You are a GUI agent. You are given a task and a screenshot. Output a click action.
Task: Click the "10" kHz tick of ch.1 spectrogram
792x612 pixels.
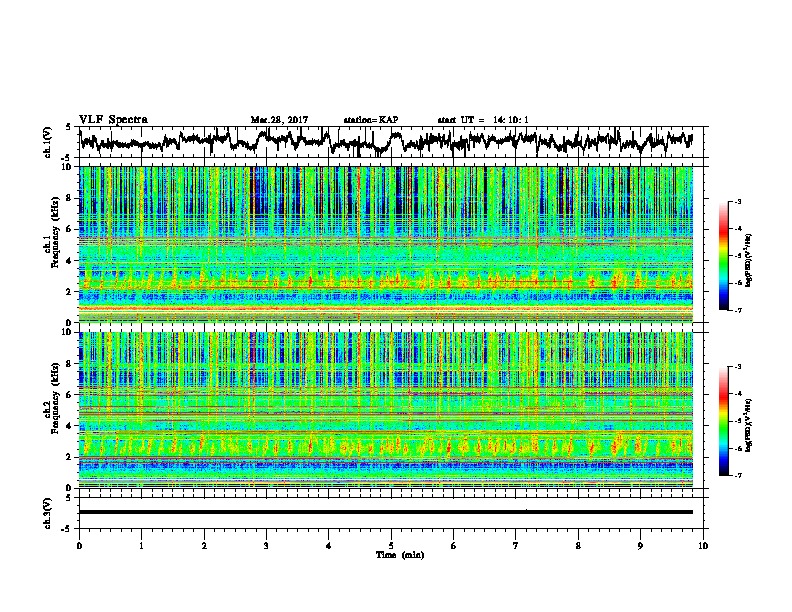click(x=67, y=167)
